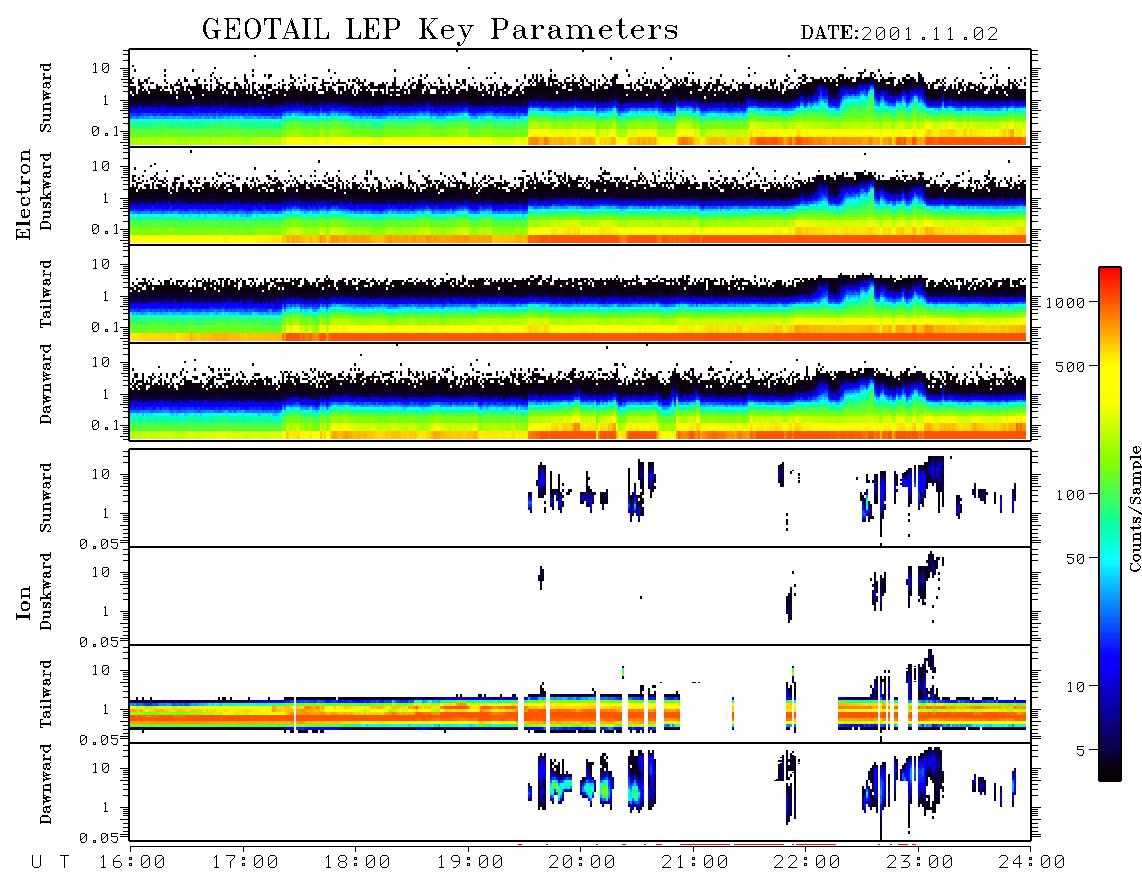Viewport: 1142px width, 880px height.
Task: Select the Ion "Tailward" axis label
Action: 46,694
